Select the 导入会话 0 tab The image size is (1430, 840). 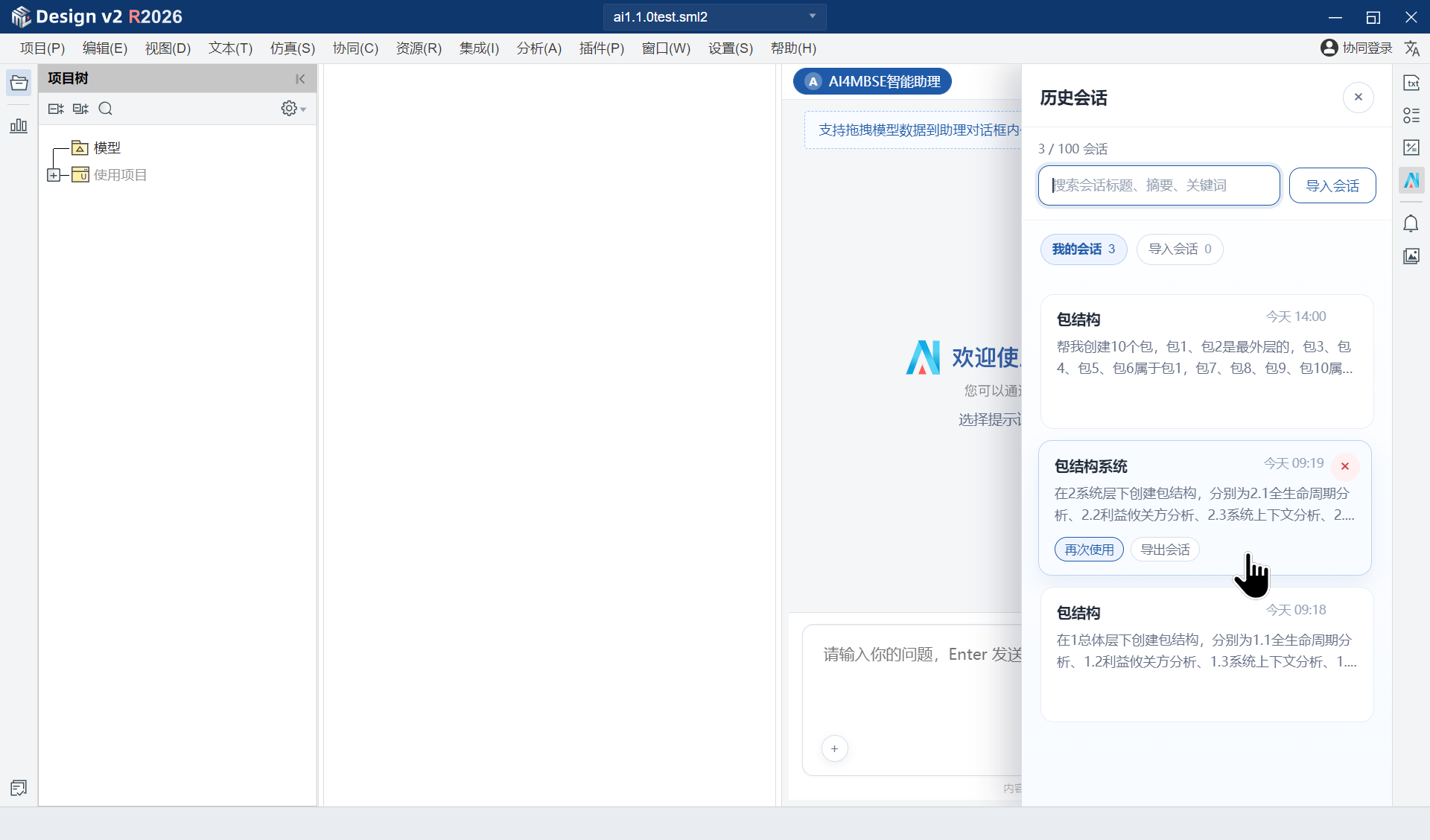point(1180,249)
